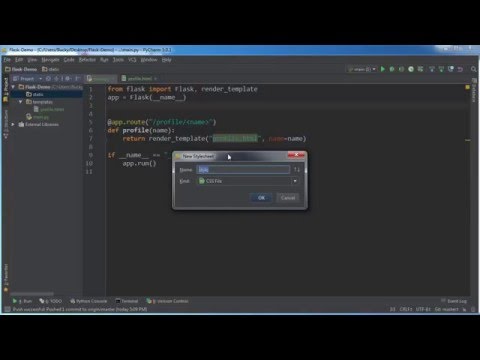Click the sort arrows beside Name field
Screen dimensions: 480x360
297,170
